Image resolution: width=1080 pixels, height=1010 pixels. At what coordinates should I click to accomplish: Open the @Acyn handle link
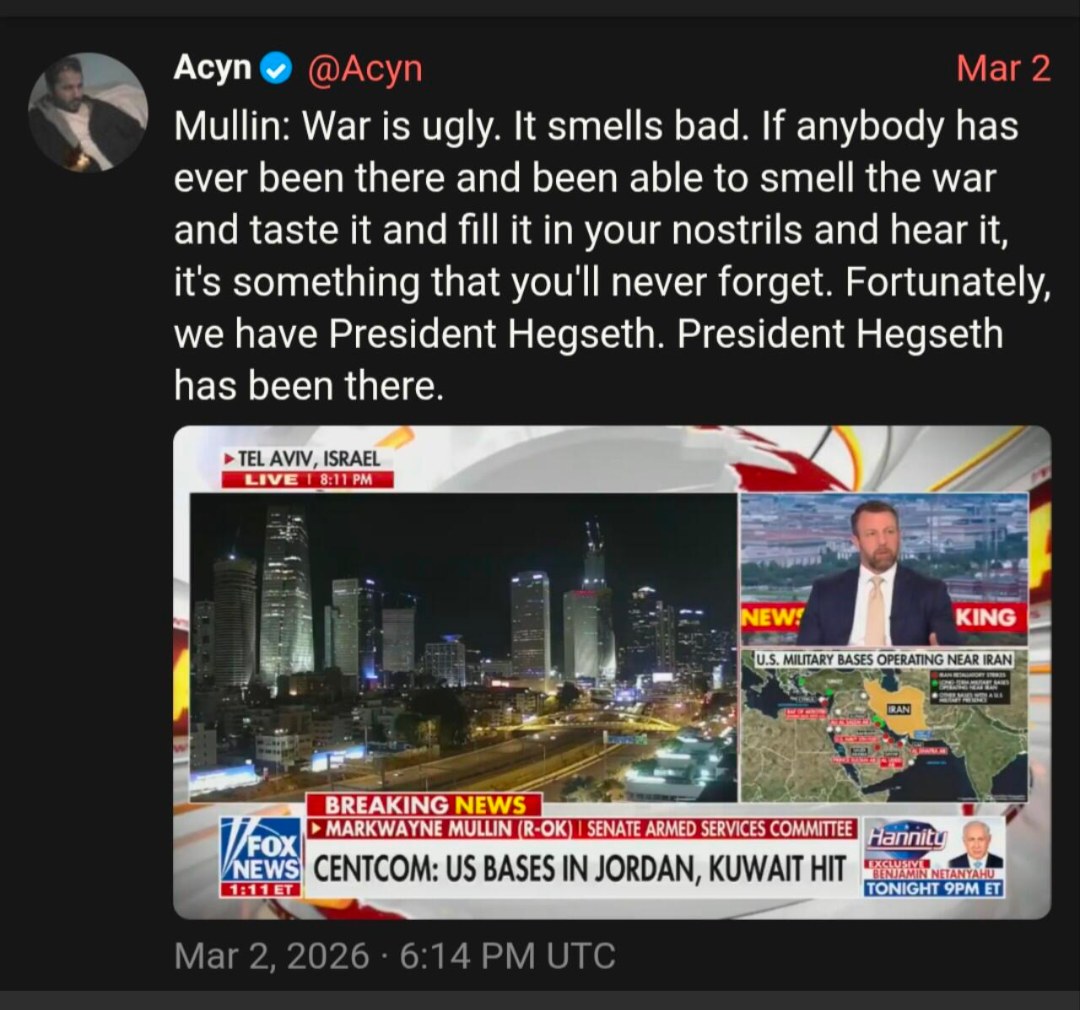point(364,69)
